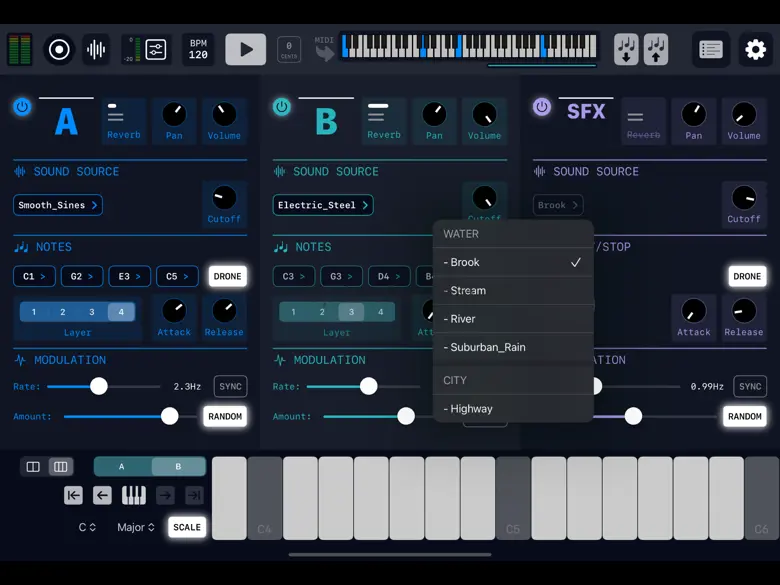Choose Suburban_Rain sound
780x585 pixels.
(513, 347)
